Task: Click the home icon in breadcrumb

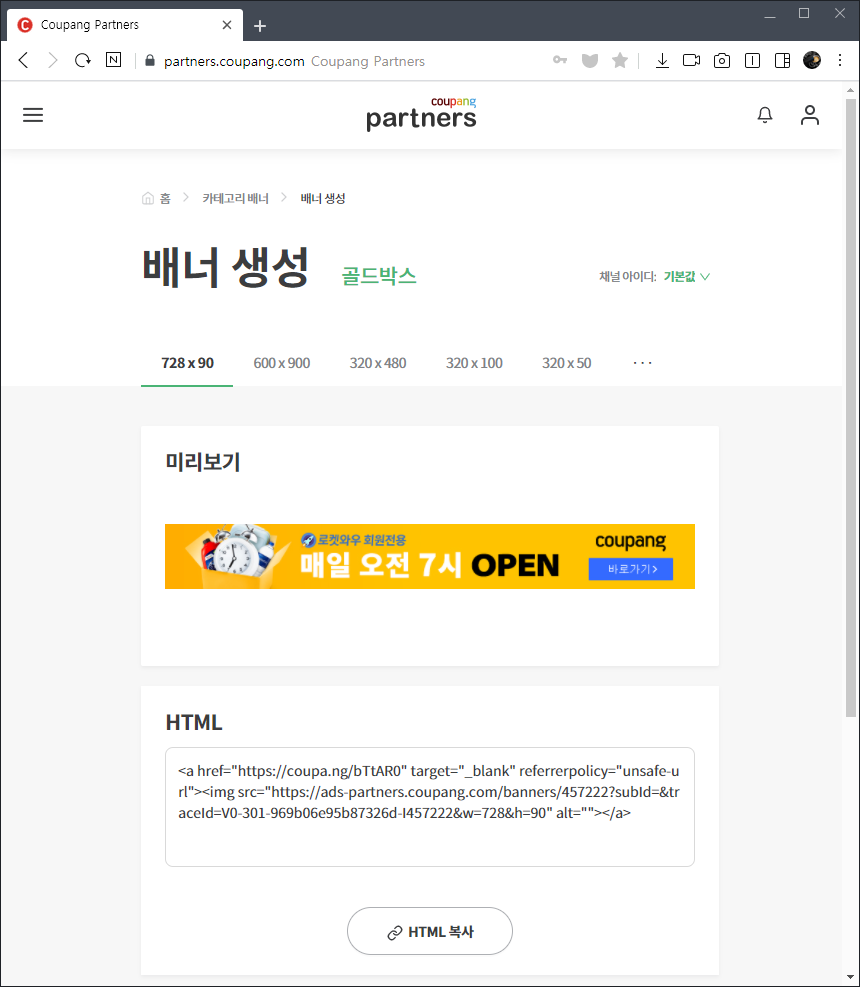Action: pyautogui.click(x=148, y=198)
